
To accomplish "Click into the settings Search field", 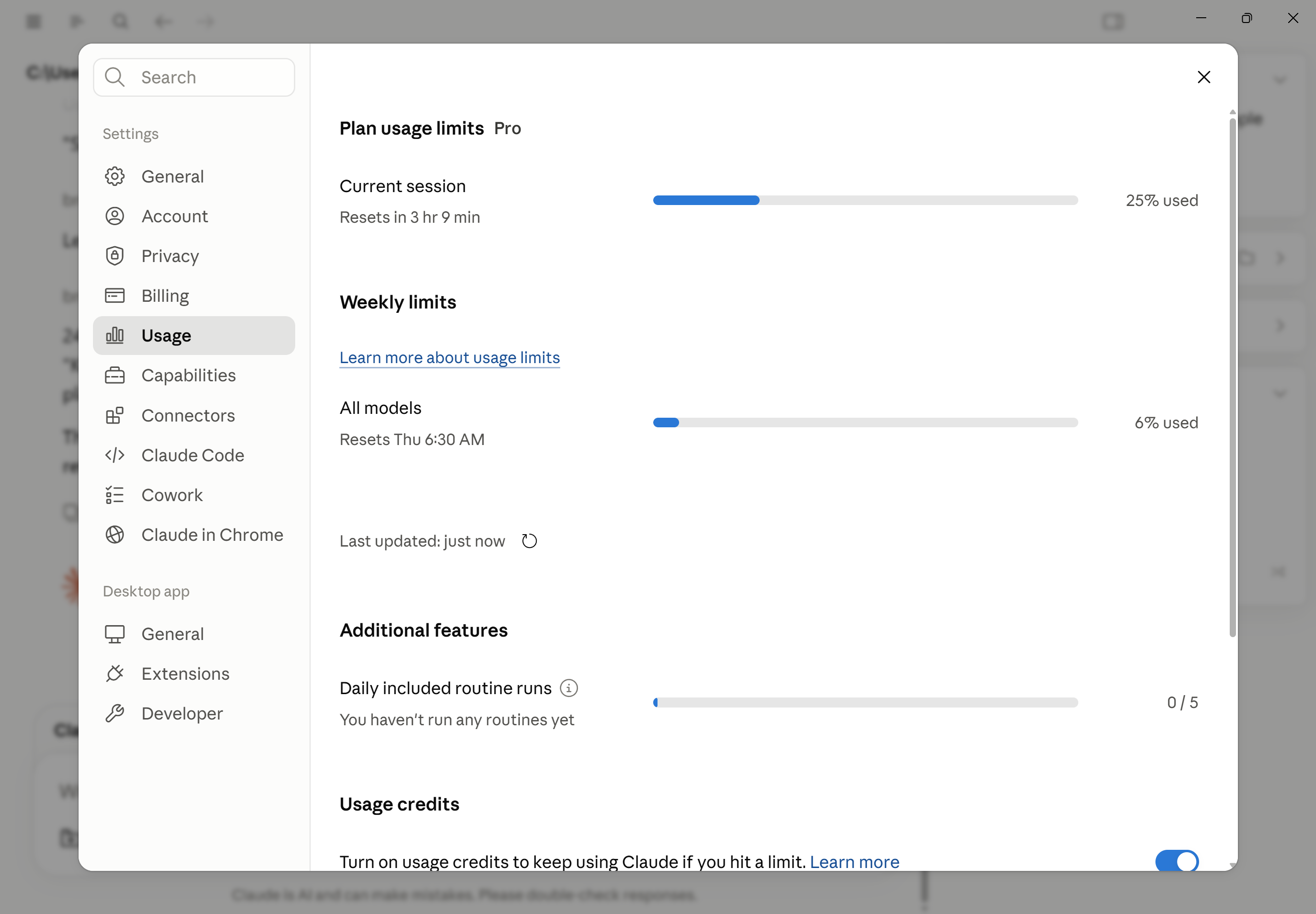I will pyautogui.click(x=194, y=77).
